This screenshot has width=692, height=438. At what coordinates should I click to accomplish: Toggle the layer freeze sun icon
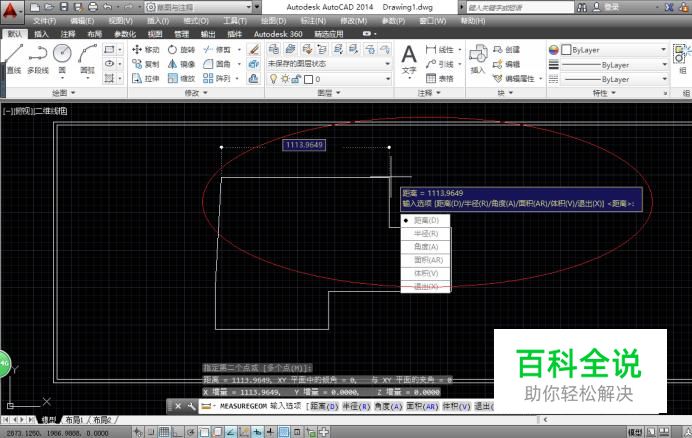click(285, 79)
